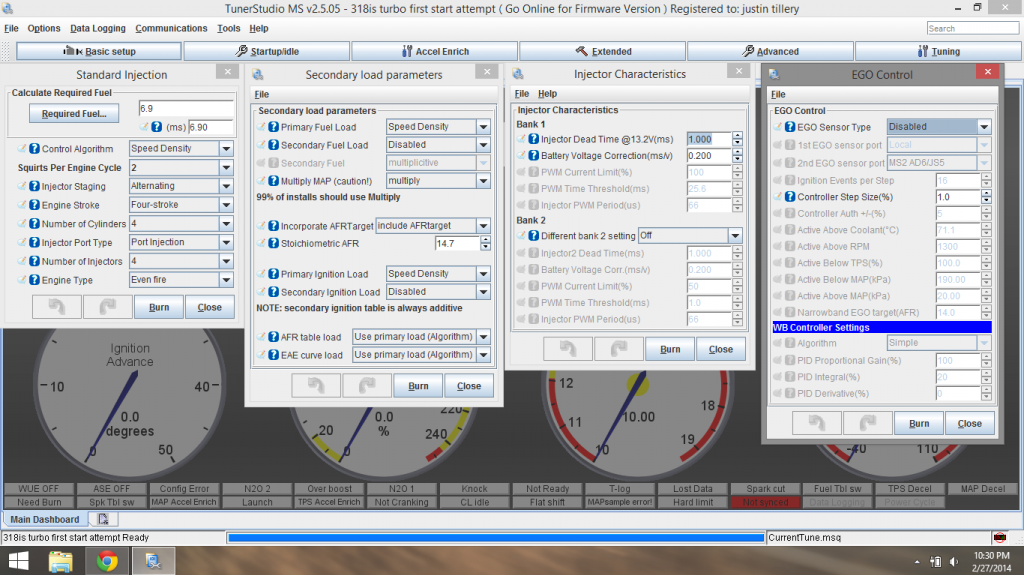Open help for Control Algorithm setting
The image size is (1024, 575).
pyautogui.click(x=35, y=149)
